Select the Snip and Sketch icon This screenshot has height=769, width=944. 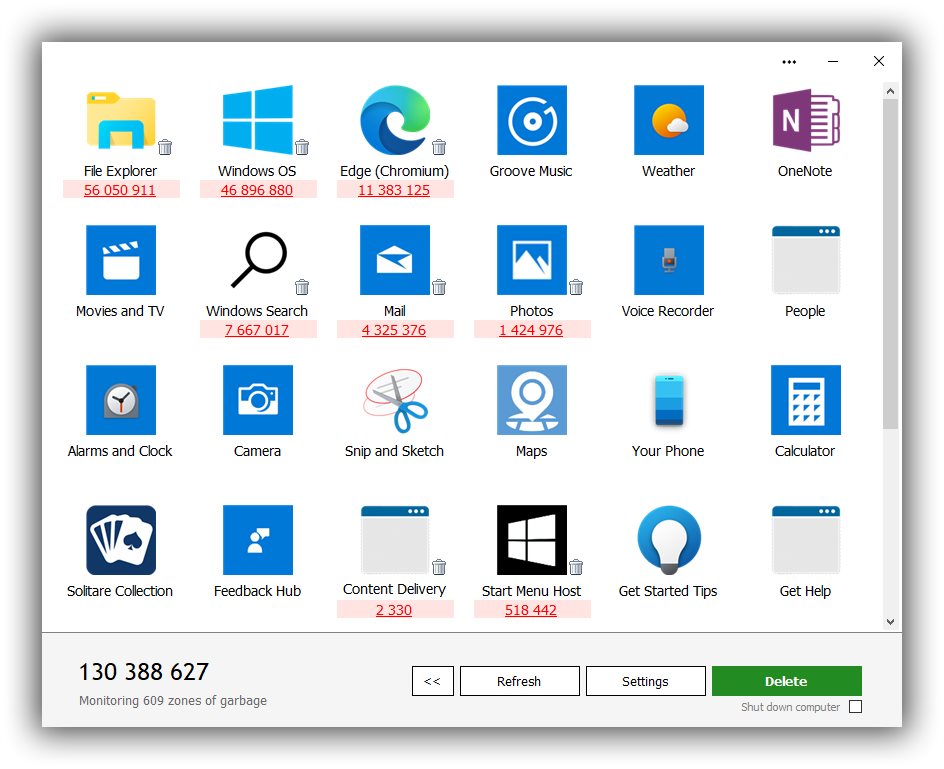[395, 401]
